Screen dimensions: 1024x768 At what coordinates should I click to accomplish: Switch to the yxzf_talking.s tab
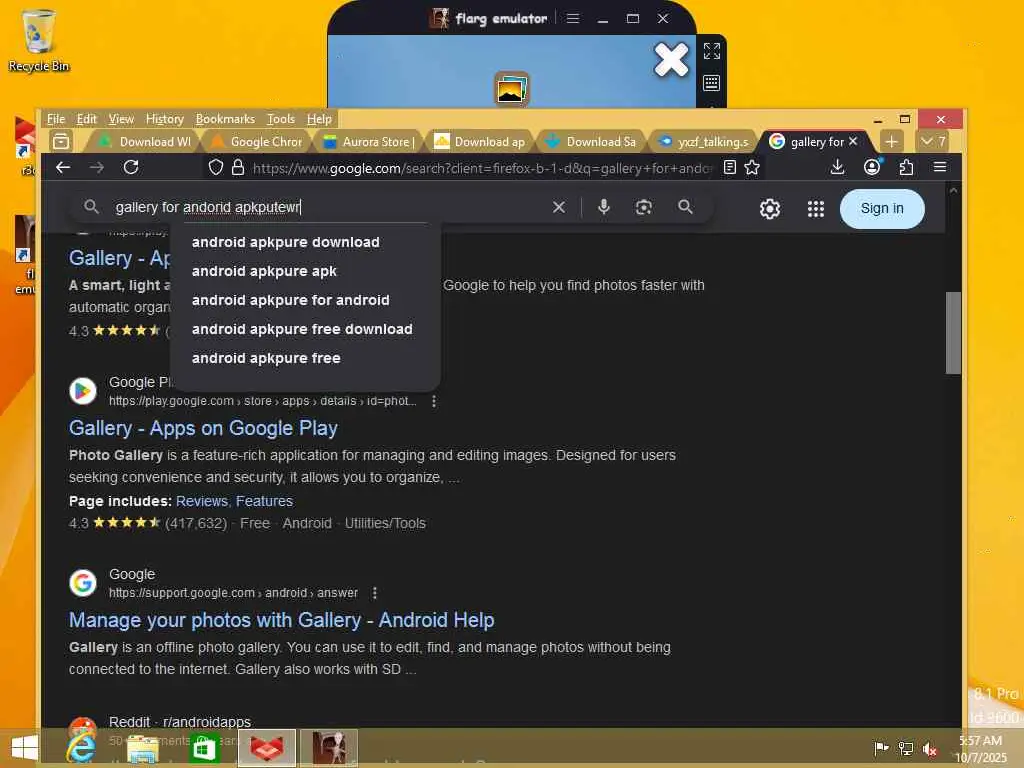click(x=705, y=142)
